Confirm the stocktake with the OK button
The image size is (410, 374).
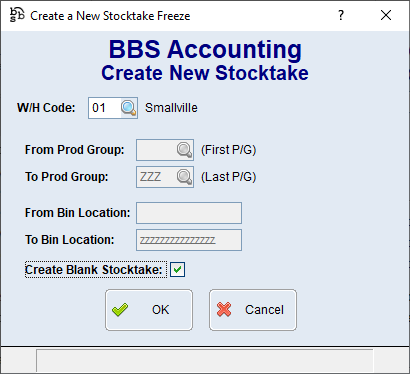click(149, 310)
